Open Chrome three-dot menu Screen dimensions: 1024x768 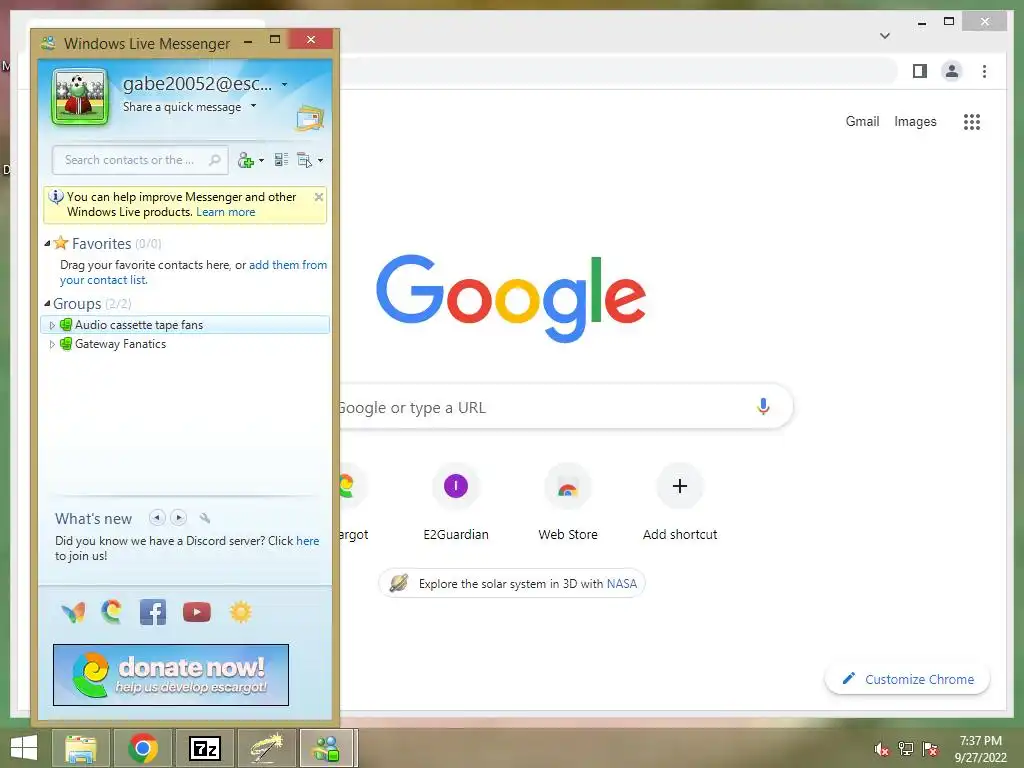(x=984, y=71)
